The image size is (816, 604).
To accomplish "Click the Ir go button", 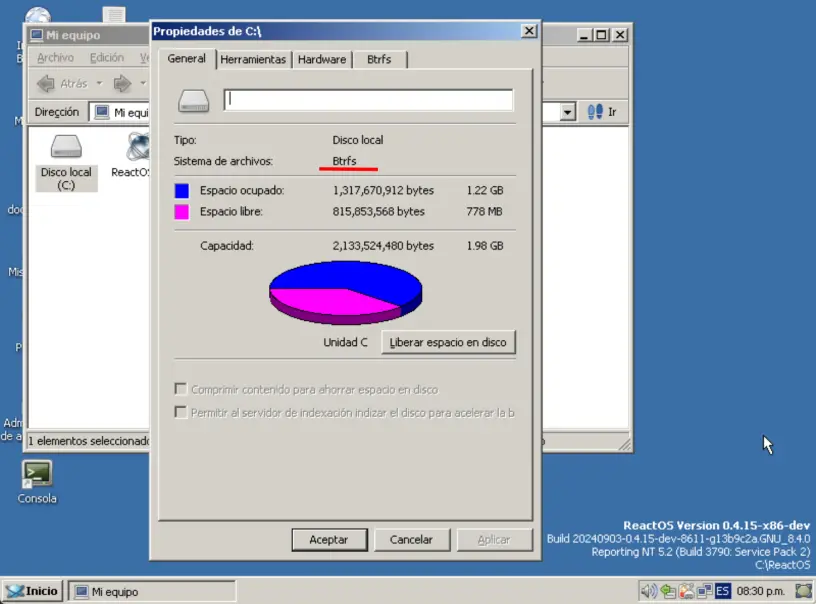I will point(602,112).
